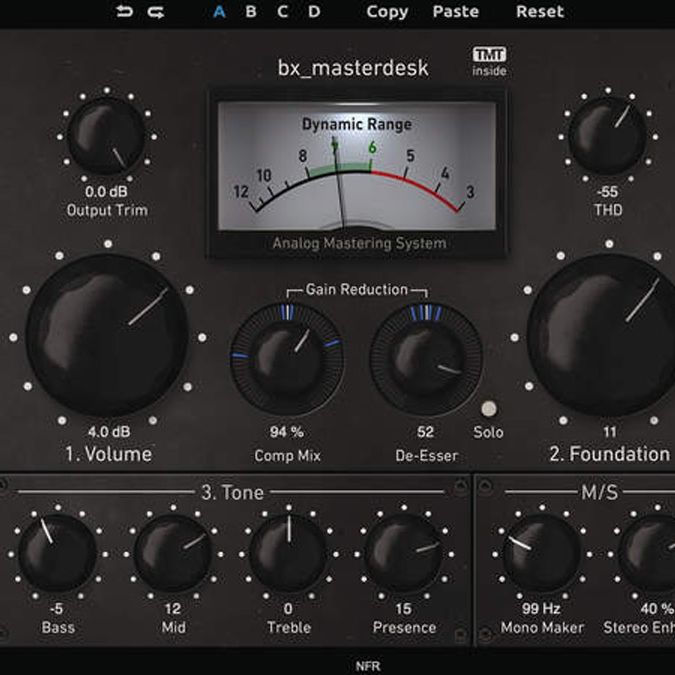Click the Presence tone knob

pos(404,554)
